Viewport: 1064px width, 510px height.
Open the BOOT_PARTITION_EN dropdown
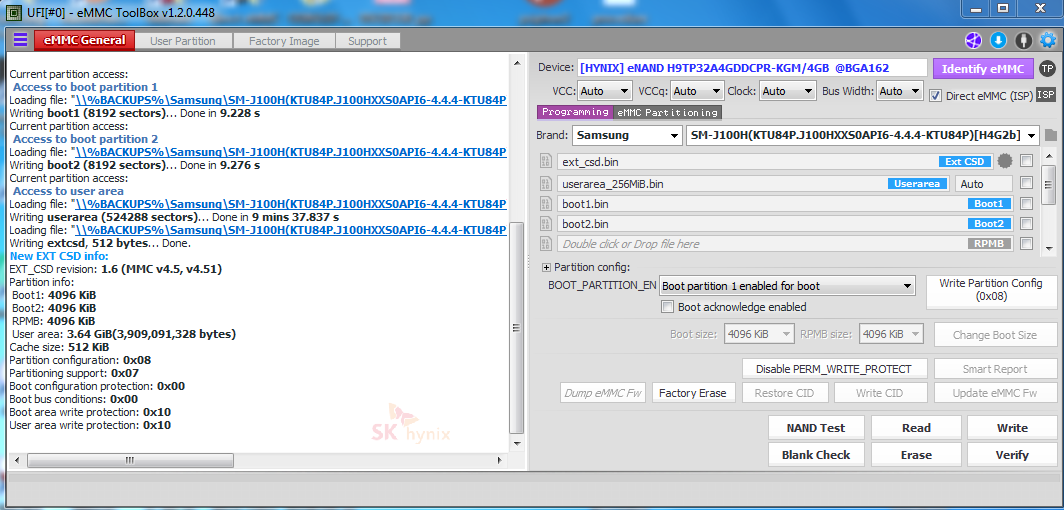click(787, 286)
